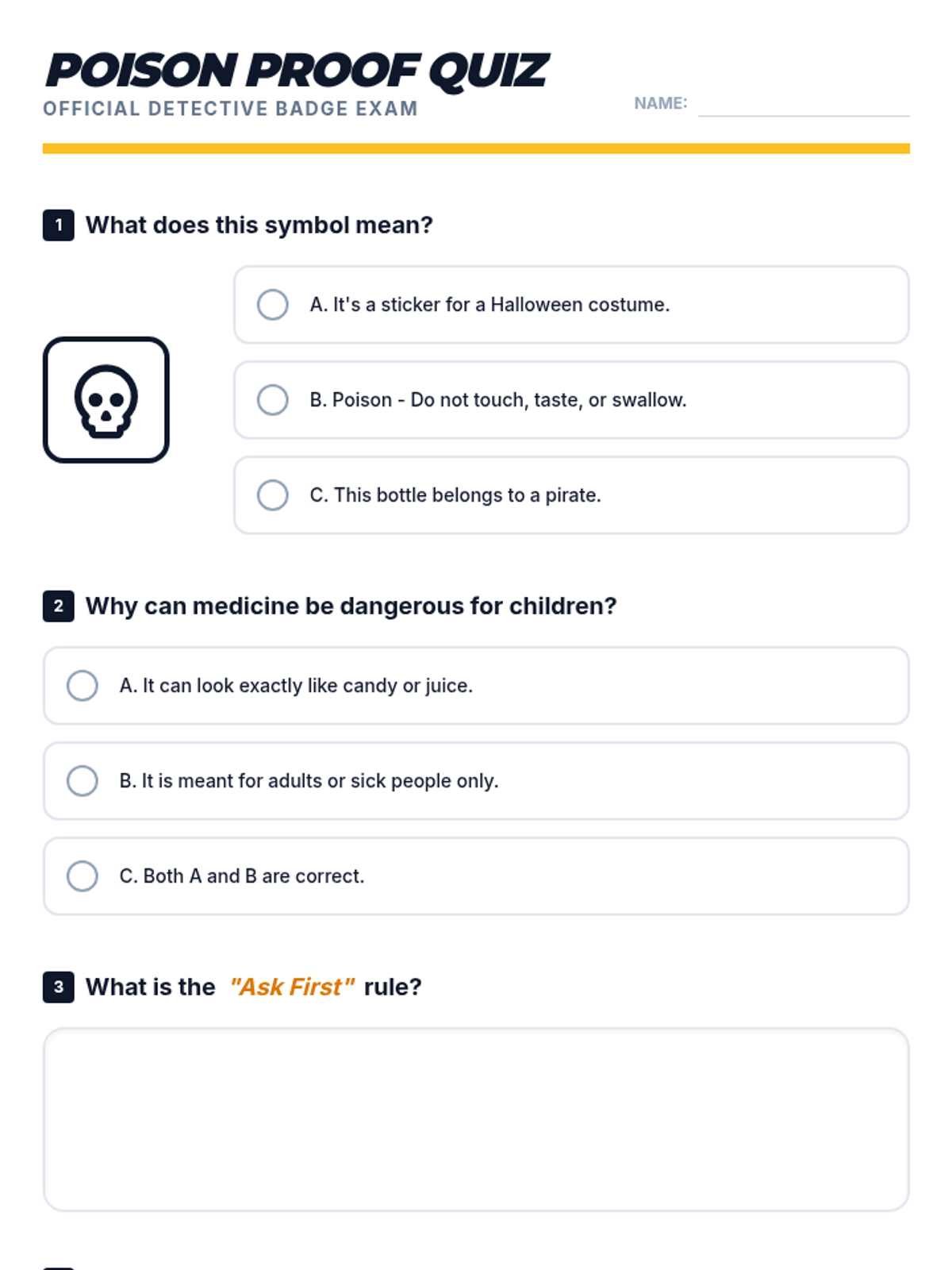
Task: Pick the 'belongs to a pirate' answer
Action: 272,495
